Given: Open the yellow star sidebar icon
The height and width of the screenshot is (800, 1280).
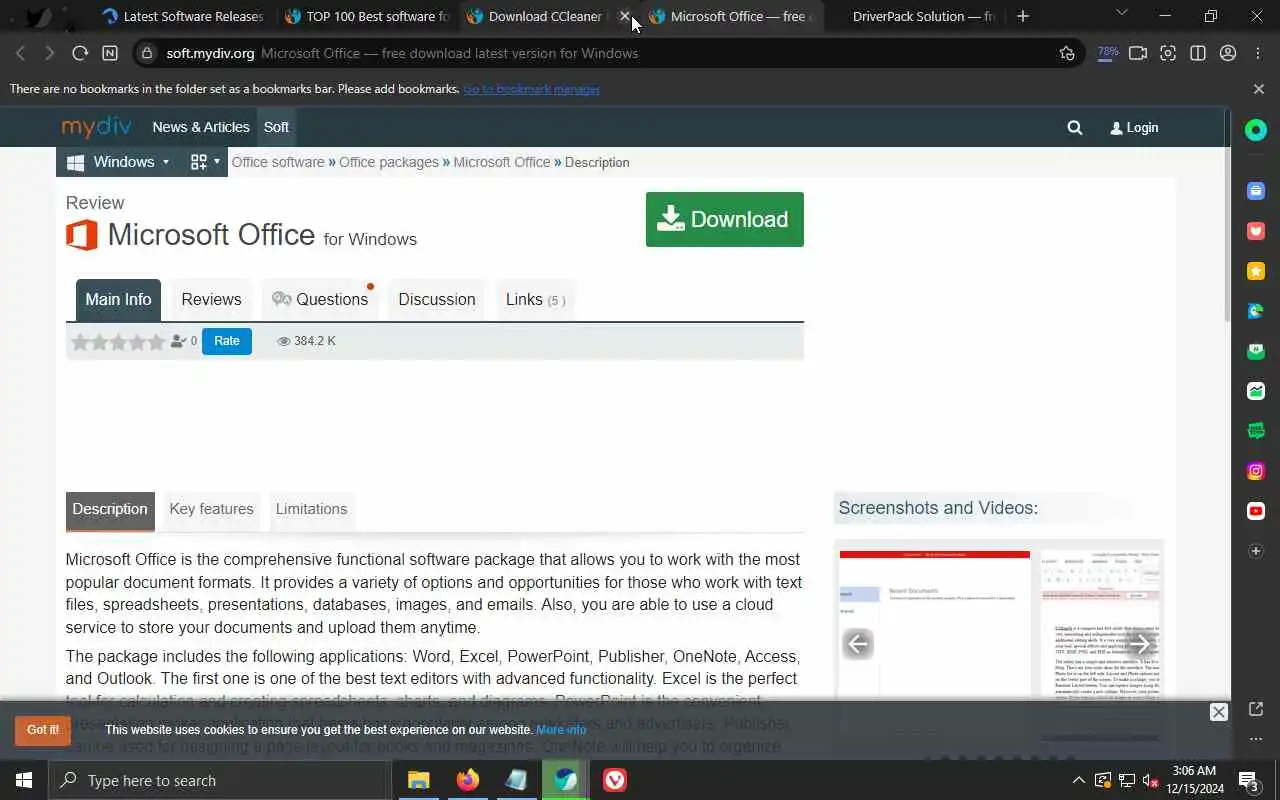Looking at the screenshot, I should coord(1256,271).
